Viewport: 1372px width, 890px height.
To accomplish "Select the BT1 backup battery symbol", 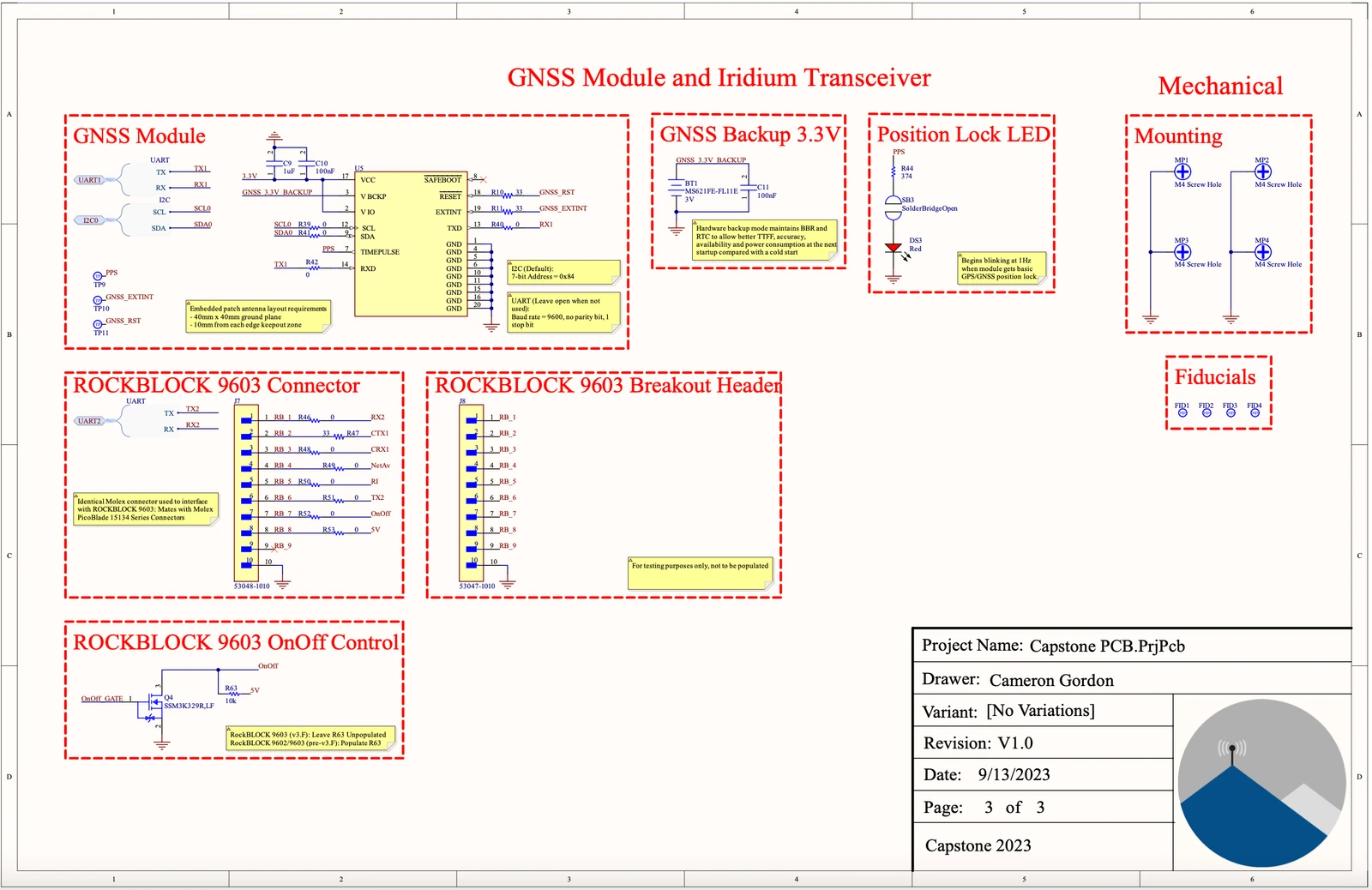I will (676, 188).
